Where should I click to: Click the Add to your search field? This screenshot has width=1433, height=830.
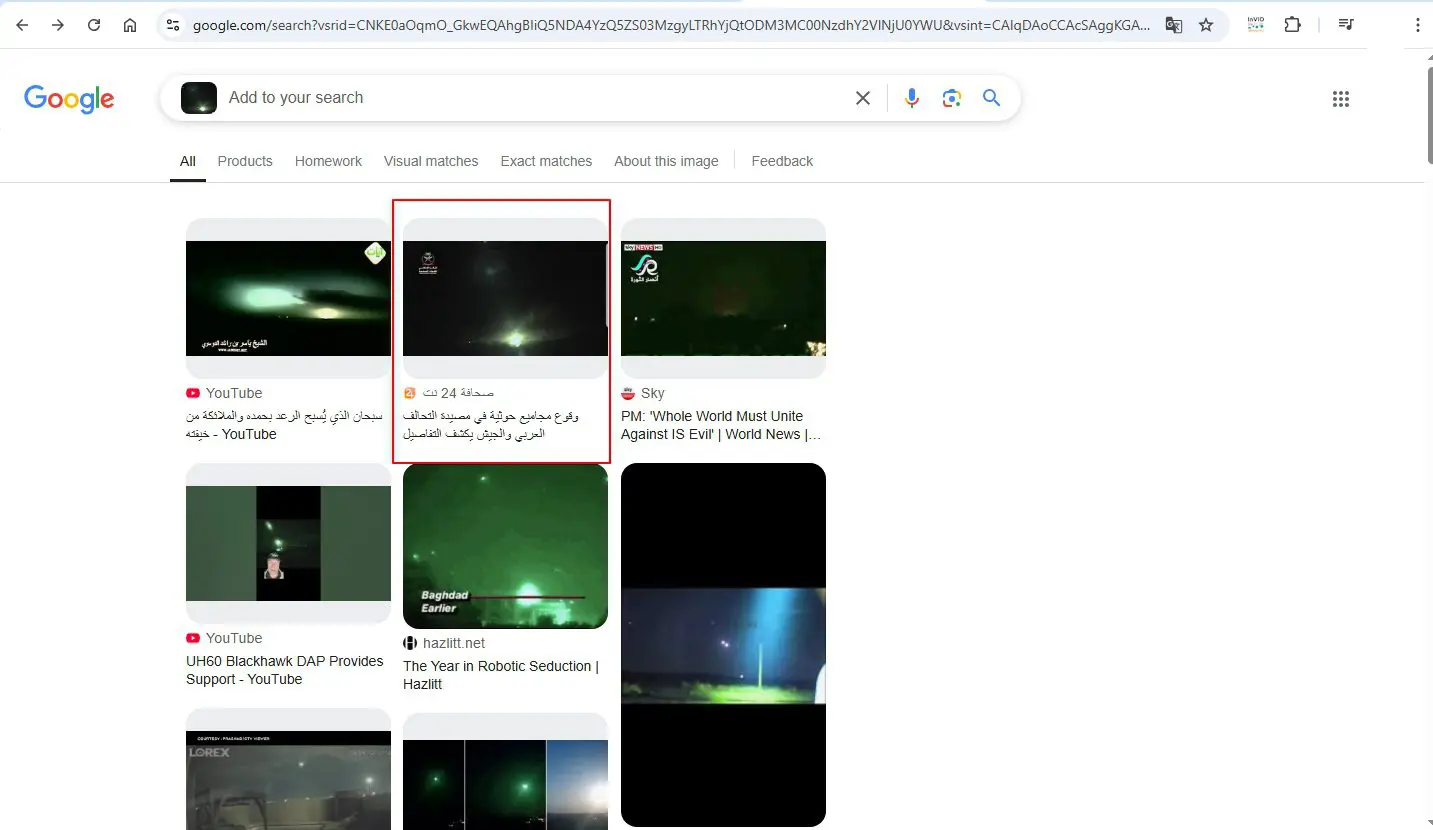[530, 98]
